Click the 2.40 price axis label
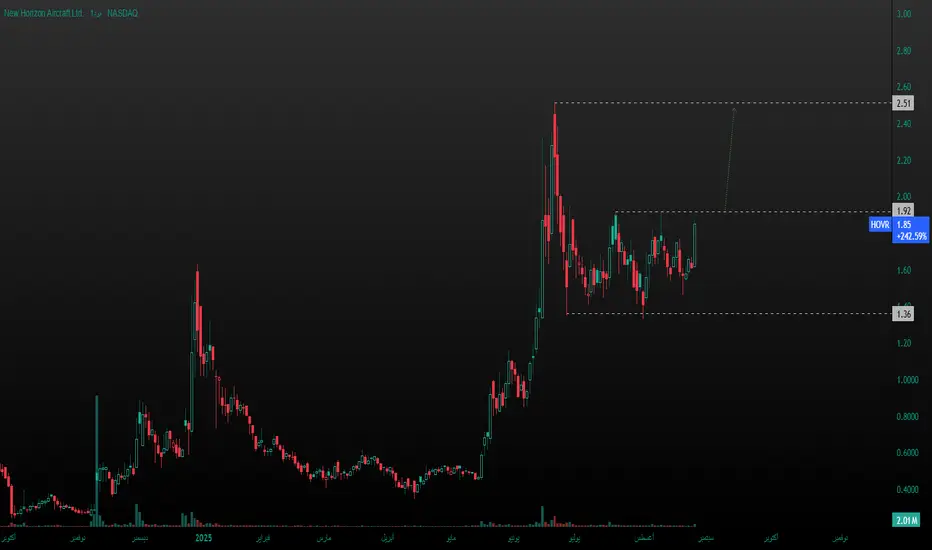The image size is (932, 550). pyautogui.click(x=903, y=124)
